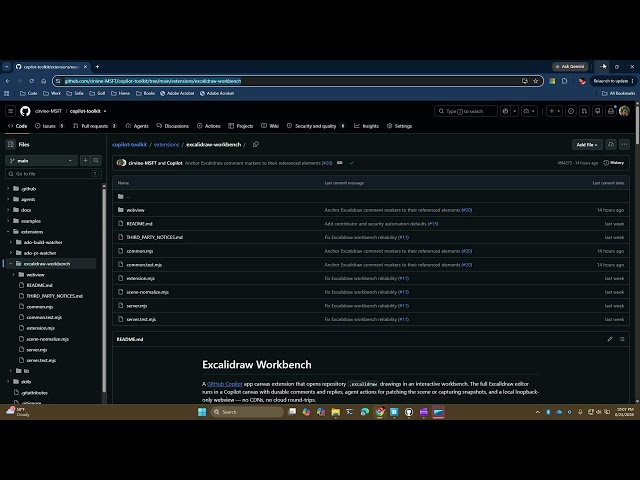Switch to the Actions tab
The width and height of the screenshot is (640, 480).
pos(208,126)
